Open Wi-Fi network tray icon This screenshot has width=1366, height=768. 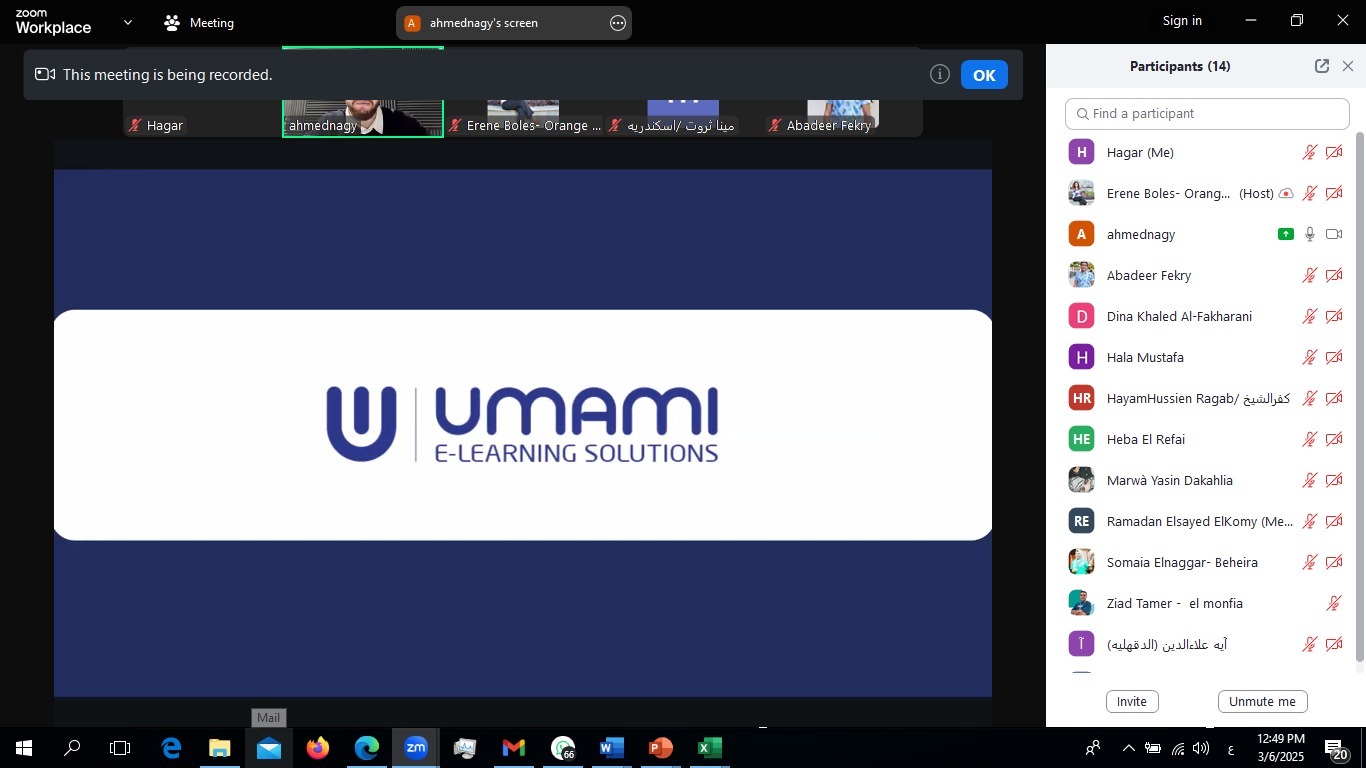click(x=1178, y=748)
